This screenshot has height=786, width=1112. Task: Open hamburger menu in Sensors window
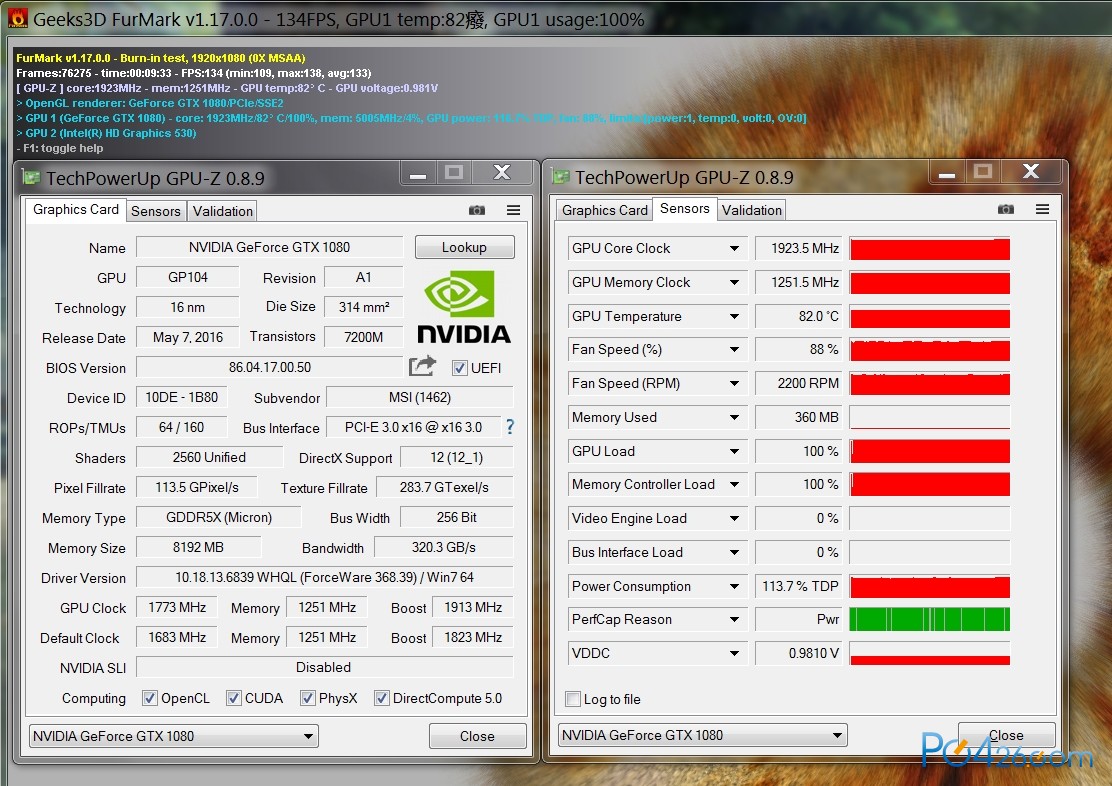click(1042, 209)
